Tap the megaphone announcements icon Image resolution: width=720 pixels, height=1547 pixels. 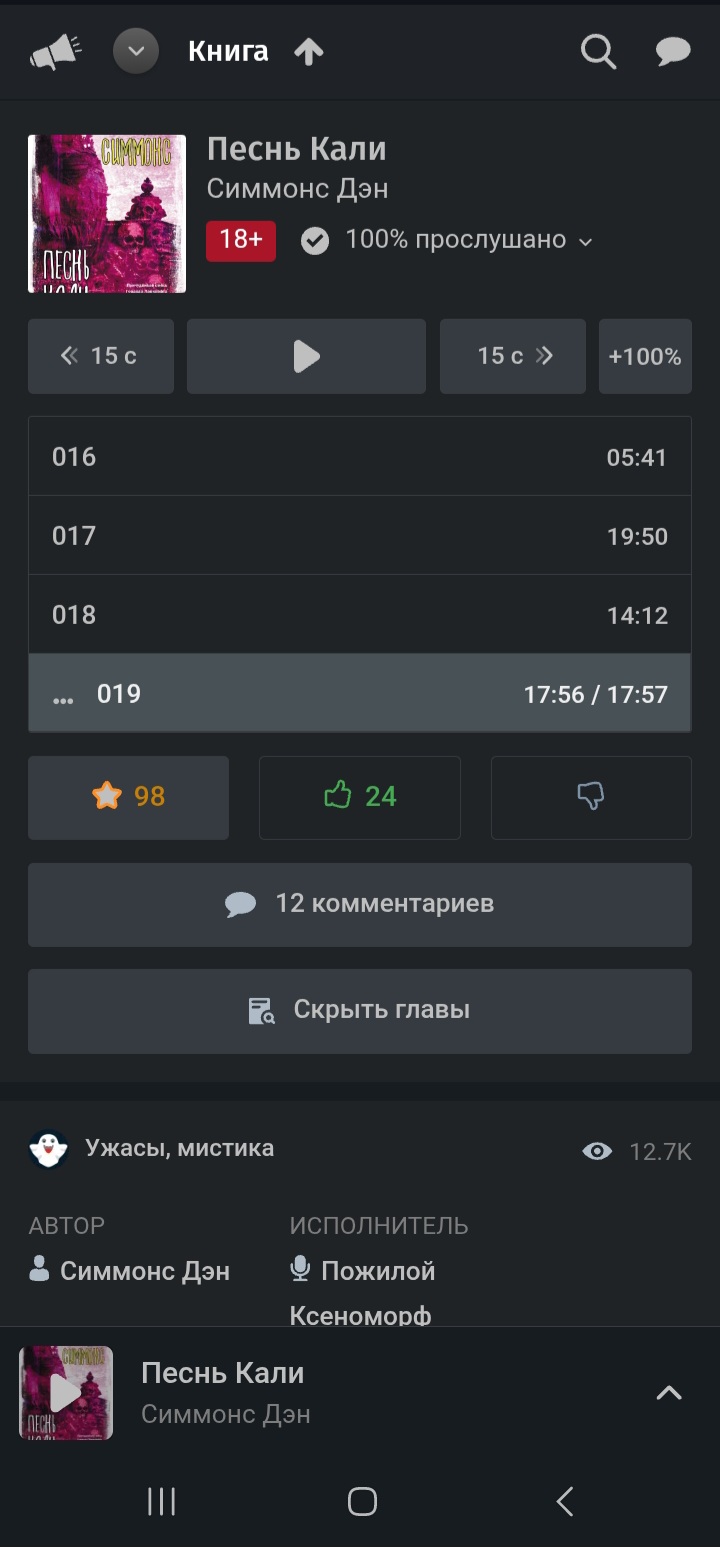(x=55, y=52)
